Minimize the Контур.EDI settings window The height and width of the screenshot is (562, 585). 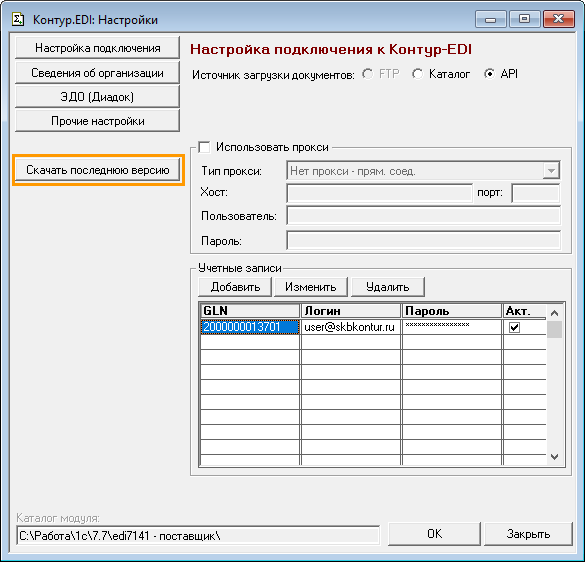coord(491,19)
